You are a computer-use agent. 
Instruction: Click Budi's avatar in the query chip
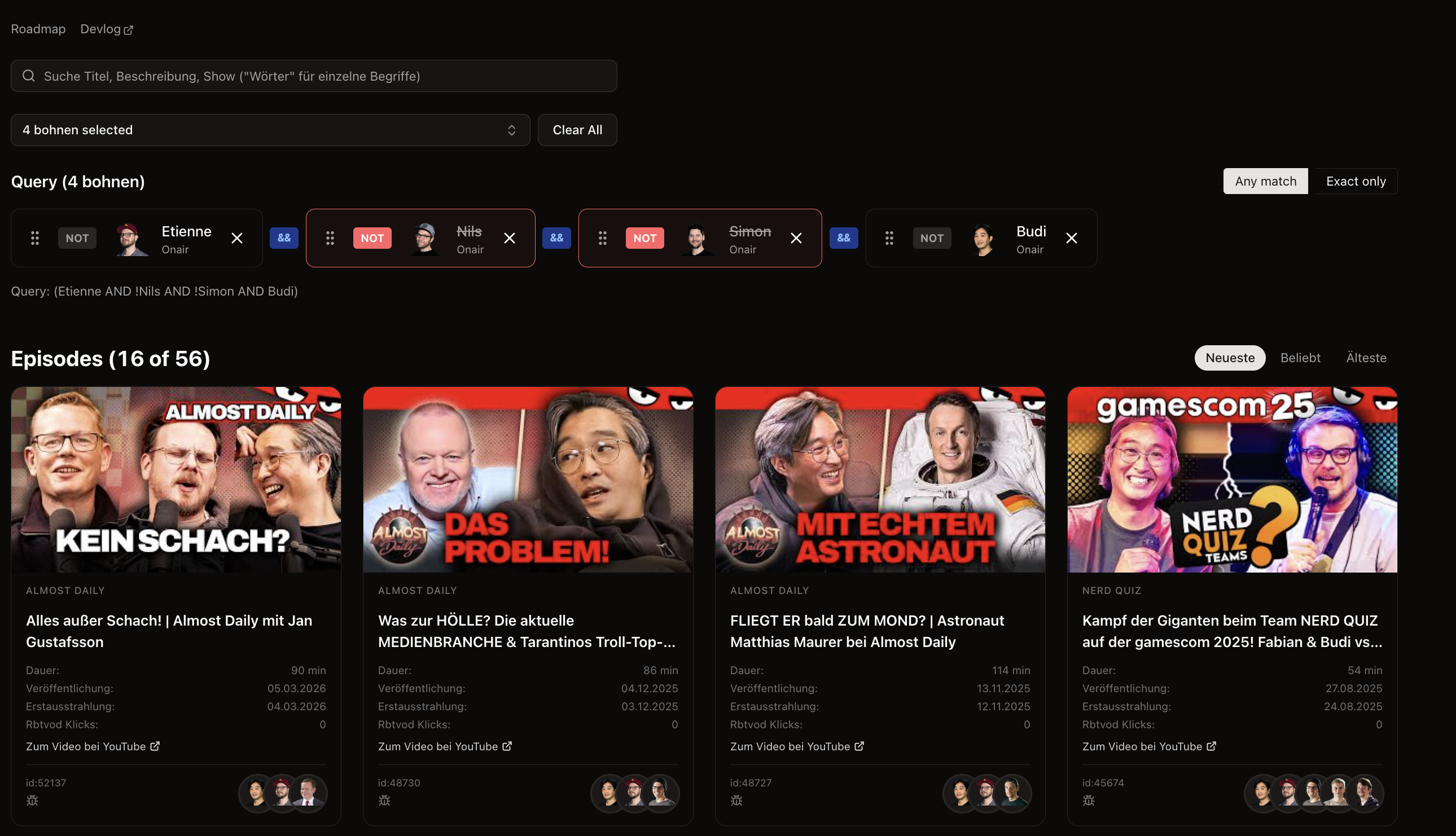(x=983, y=239)
